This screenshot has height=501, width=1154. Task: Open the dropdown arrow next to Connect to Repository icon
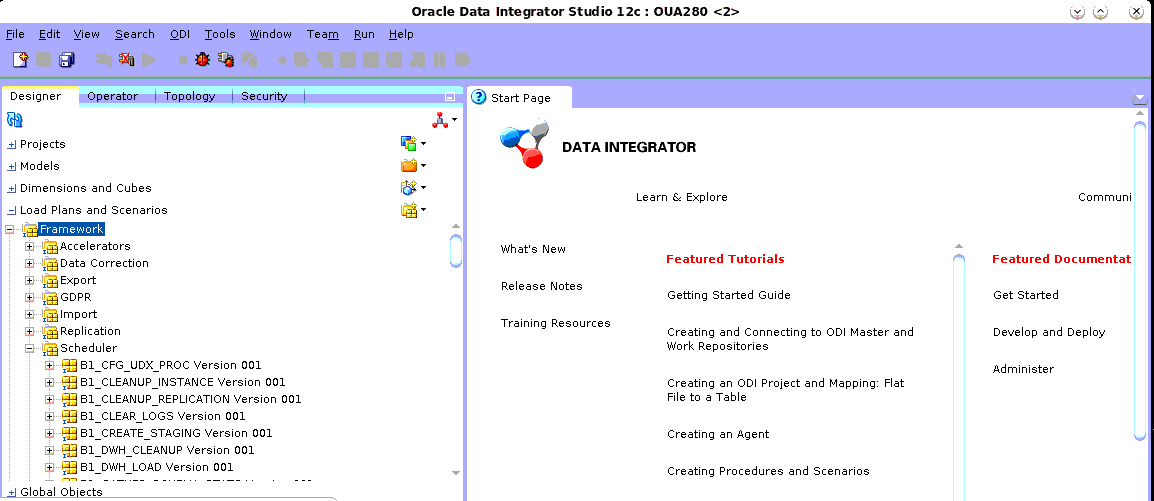pos(455,120)
